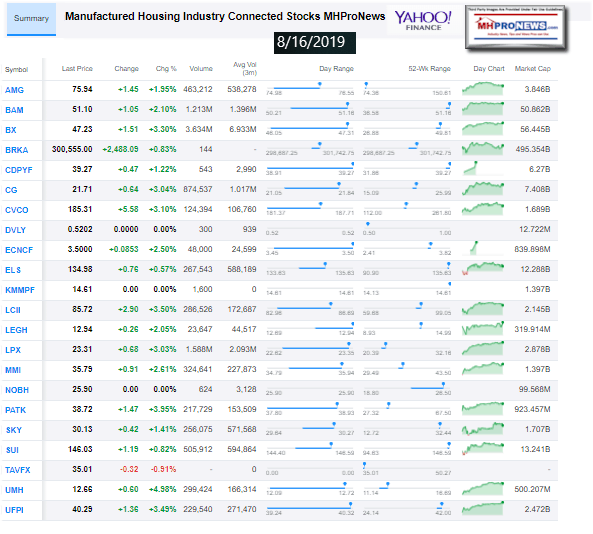The image size is (593, 534).
Task: Click PATK 52-week range bar
Action: (407, 408)
